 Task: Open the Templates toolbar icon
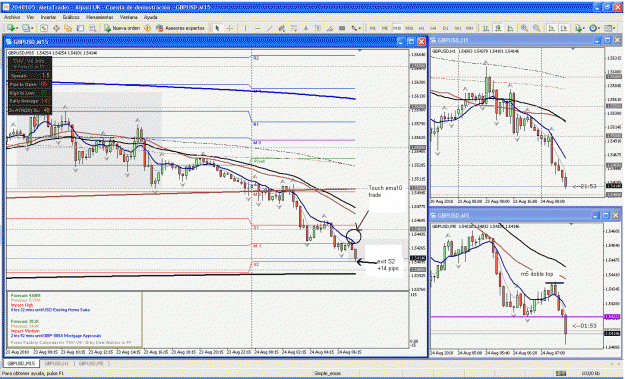[x=608, y=28]
